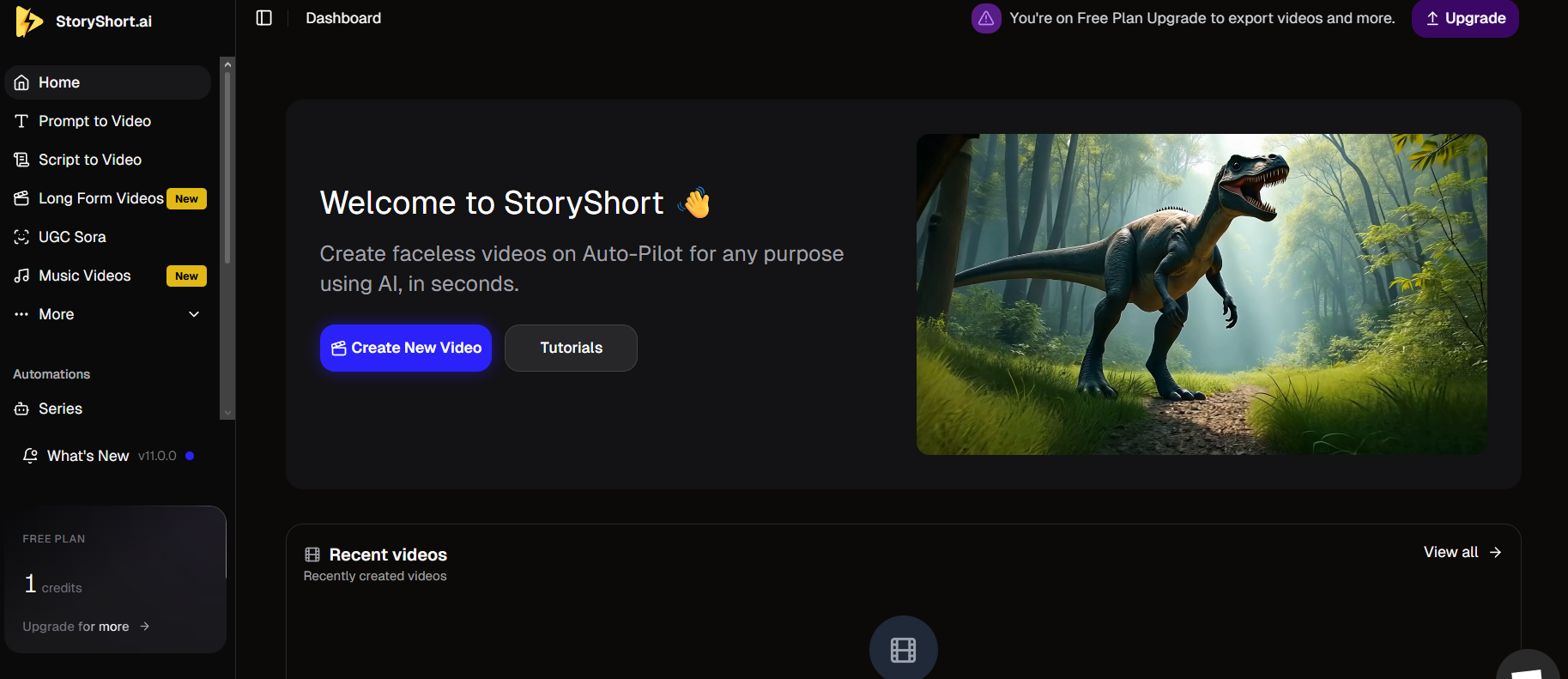Open the chat widget bubble
The width and height of the screenshot is (1568, 679).
[1529, 665]
